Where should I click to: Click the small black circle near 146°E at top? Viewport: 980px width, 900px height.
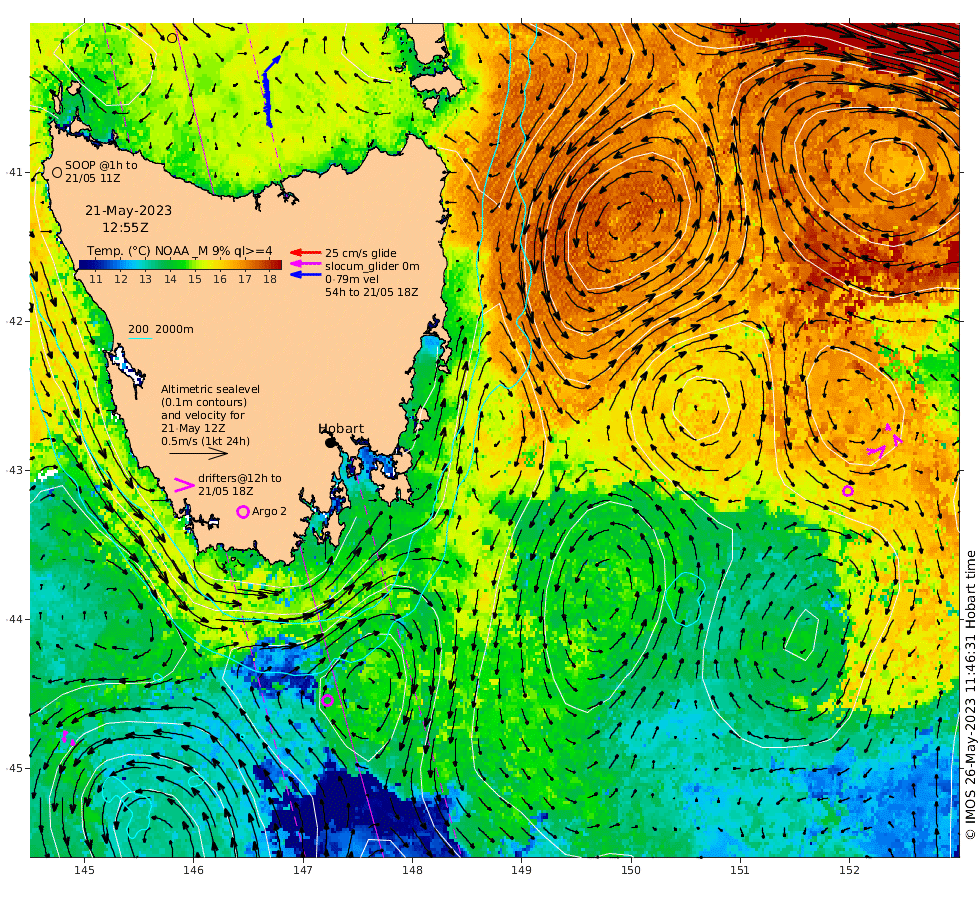point(172,38)
